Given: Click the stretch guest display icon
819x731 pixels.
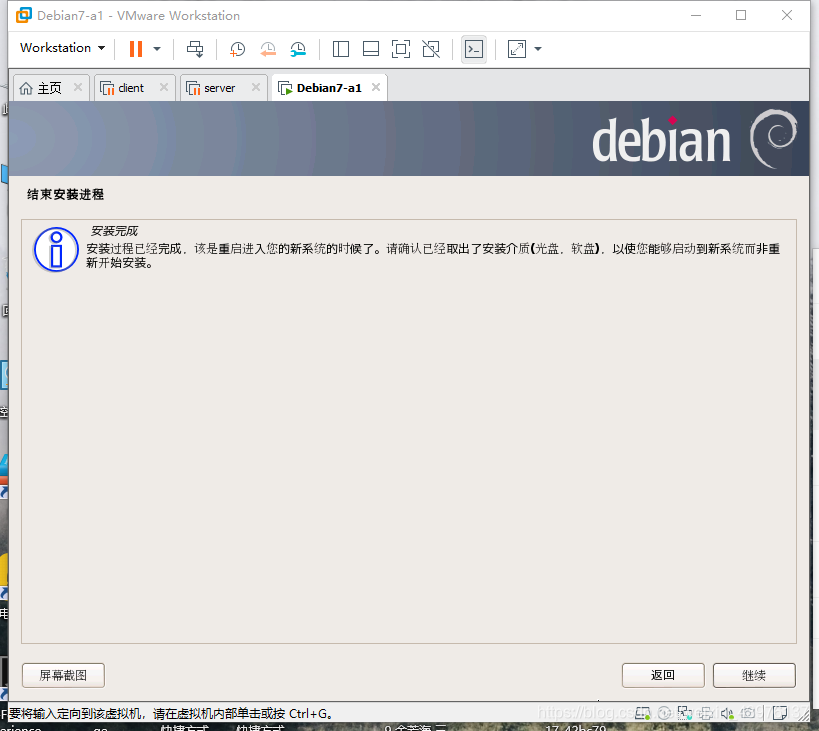Looking at the screenshot, I should click(x=517, y=49).
